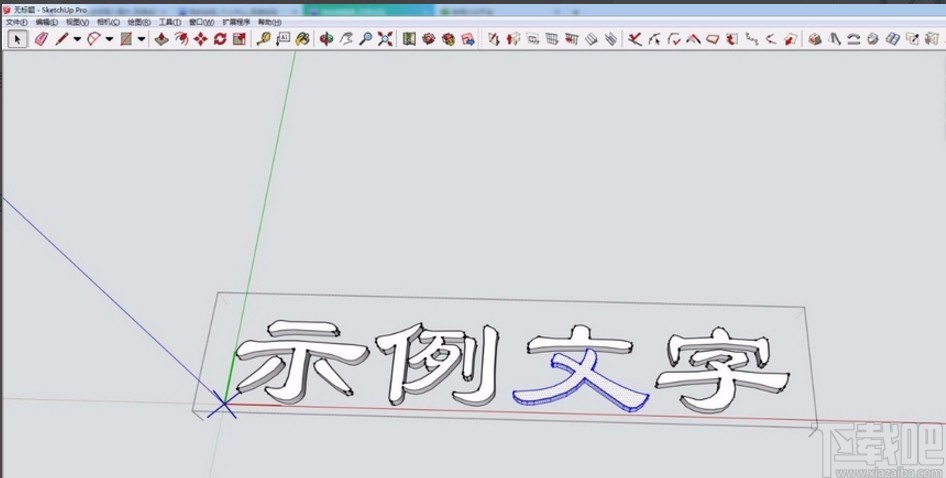The width and height of the screenshot is (946, 478).
Task: Open the 文件(F) menu
Action: 16,22
